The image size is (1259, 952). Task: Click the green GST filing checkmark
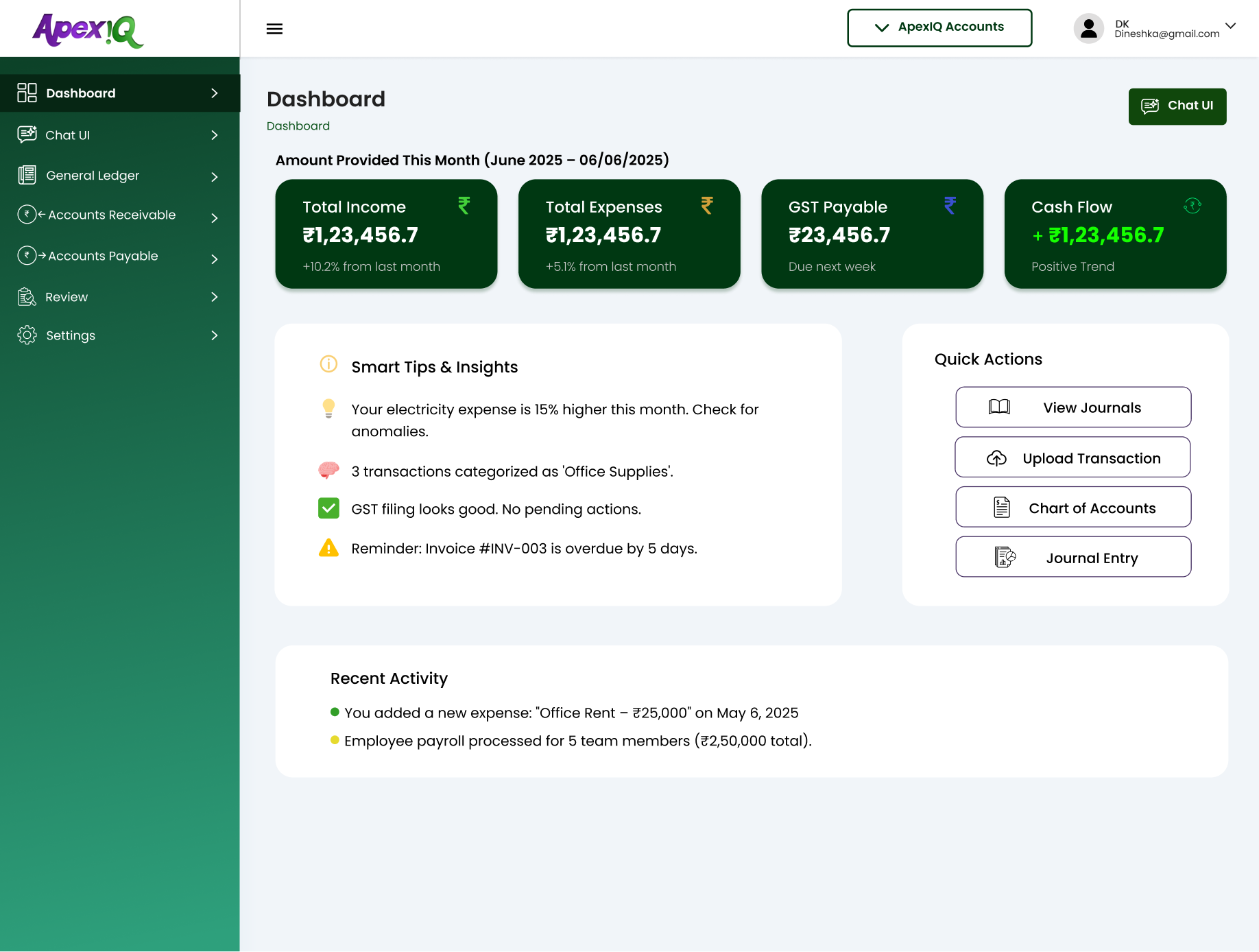[328, 508]
